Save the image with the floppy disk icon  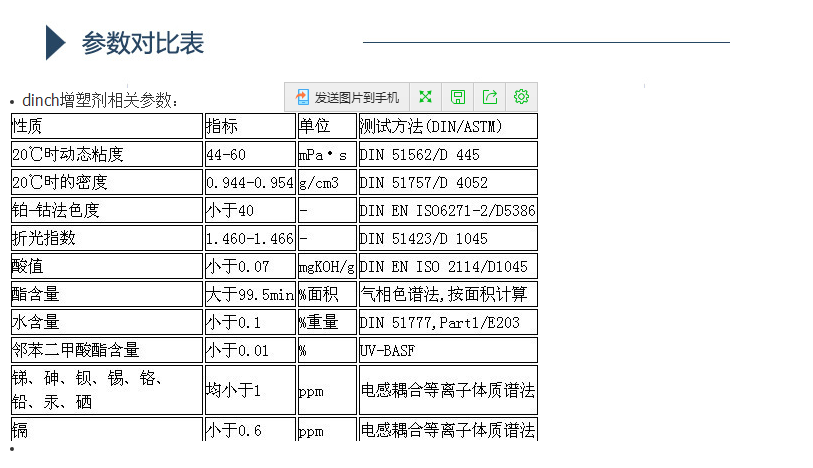pos(457,97)
